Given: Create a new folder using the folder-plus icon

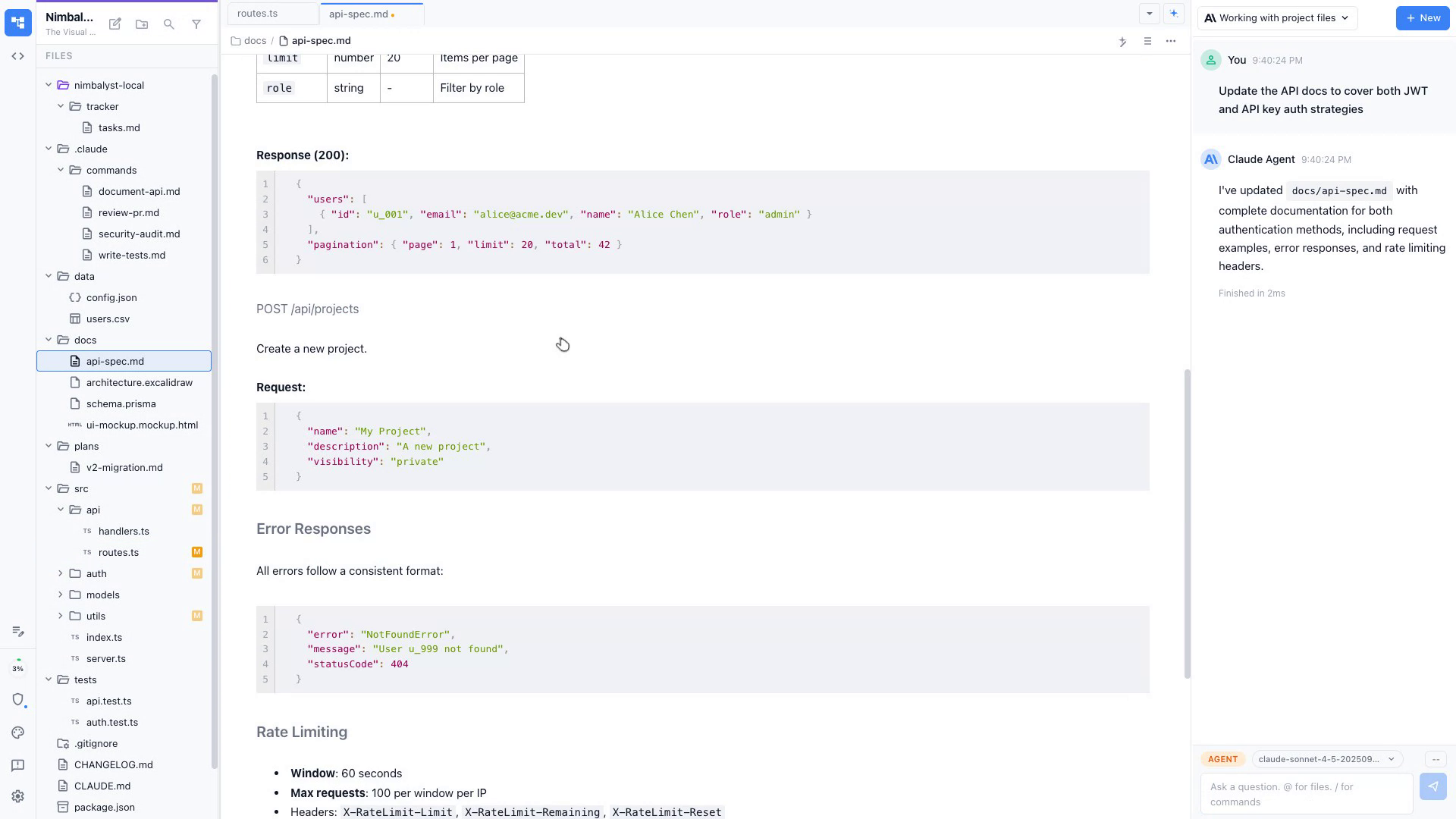Looking at the screenshot, I should (x=142, y=24).
